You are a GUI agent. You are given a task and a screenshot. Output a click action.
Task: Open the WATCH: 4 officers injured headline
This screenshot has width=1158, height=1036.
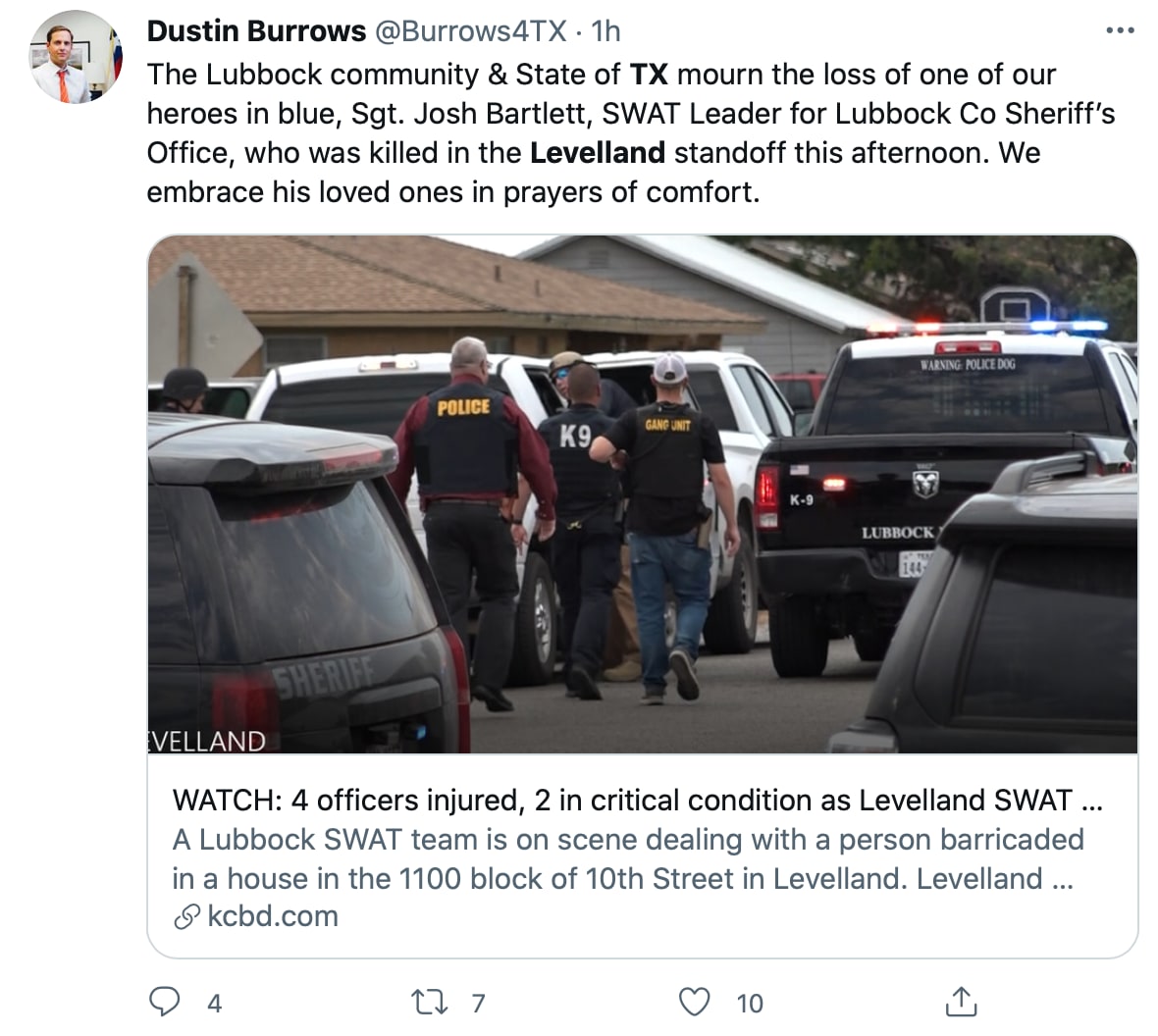tap(637, 801)
